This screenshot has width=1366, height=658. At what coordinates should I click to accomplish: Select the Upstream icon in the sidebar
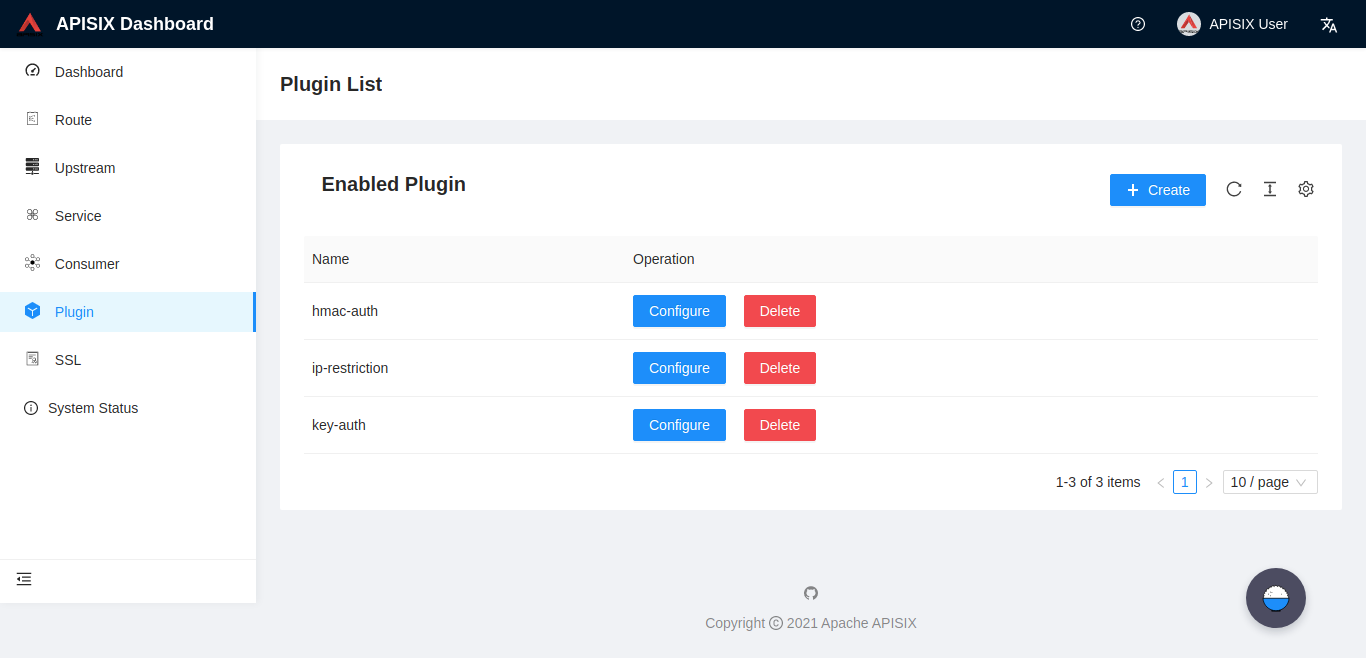point(31,167)
